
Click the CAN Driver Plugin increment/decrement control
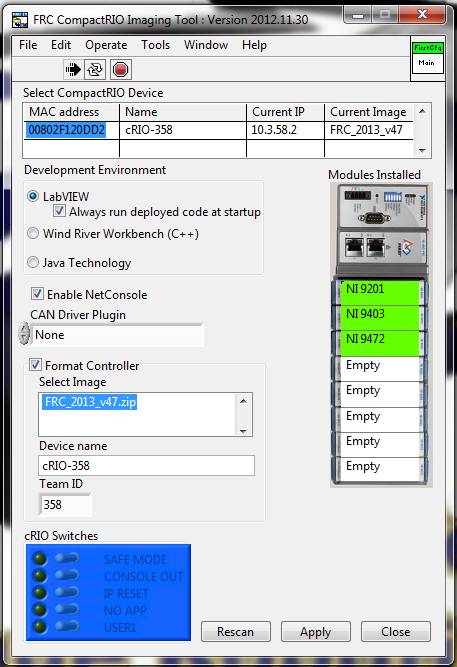point(24,334)
